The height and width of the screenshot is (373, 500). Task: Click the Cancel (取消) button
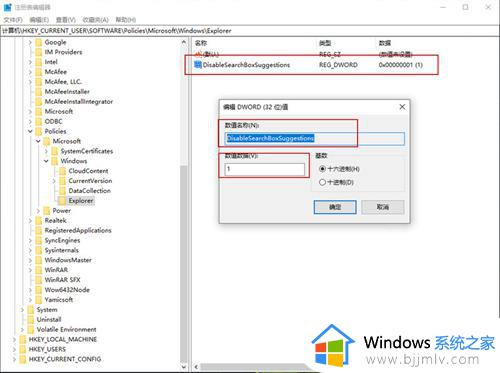pyautogui.click(x=383, y=207)
